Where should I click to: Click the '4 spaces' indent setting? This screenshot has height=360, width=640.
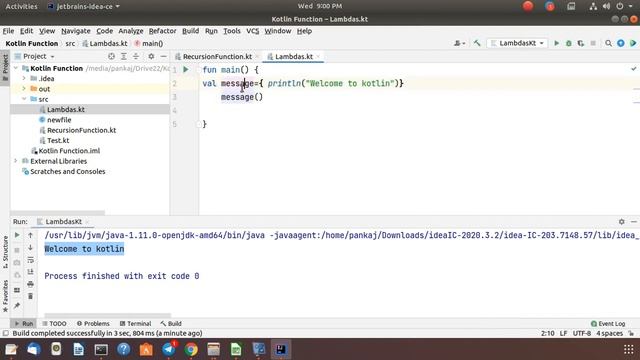609,333
